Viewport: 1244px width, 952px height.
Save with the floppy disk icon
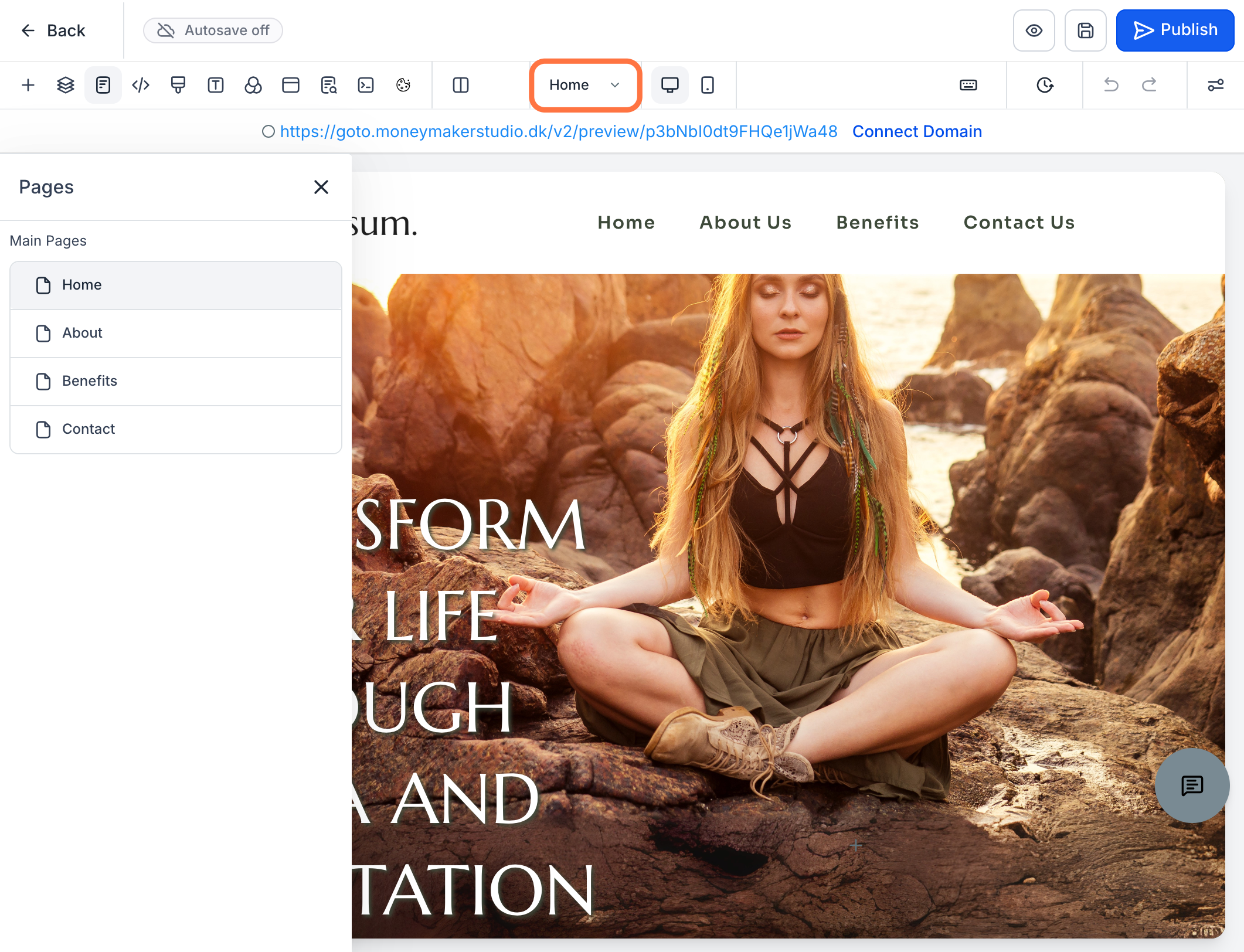[x=1086, y=30]
